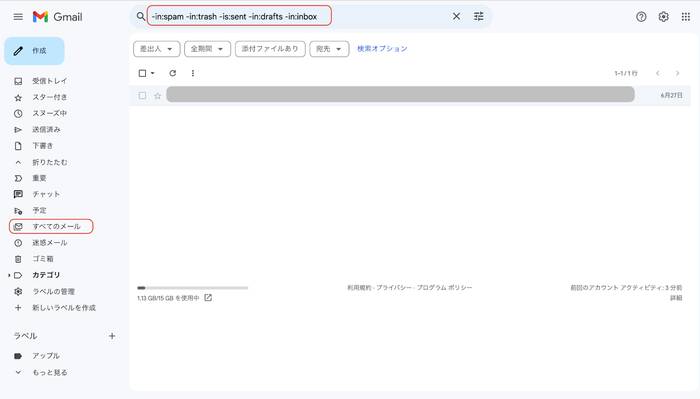Open the 宛先 recipient filter dropdown

pyautogui.click(x=329, y=49)
